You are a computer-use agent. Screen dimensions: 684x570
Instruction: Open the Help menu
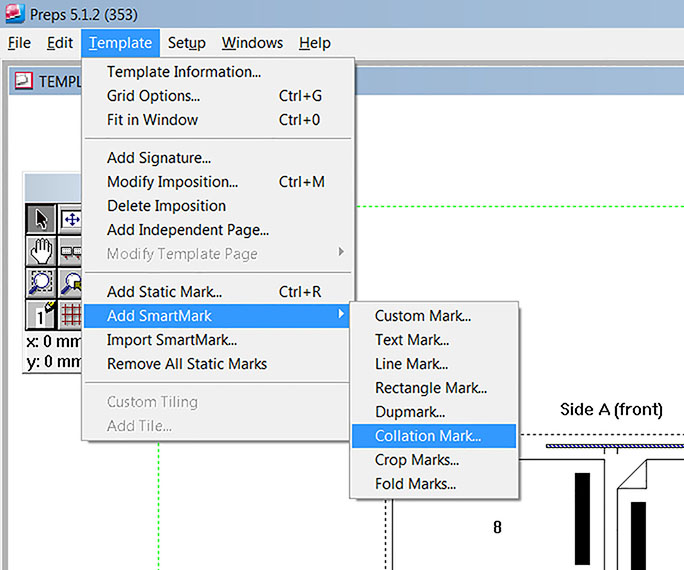[x=315, y=43]
